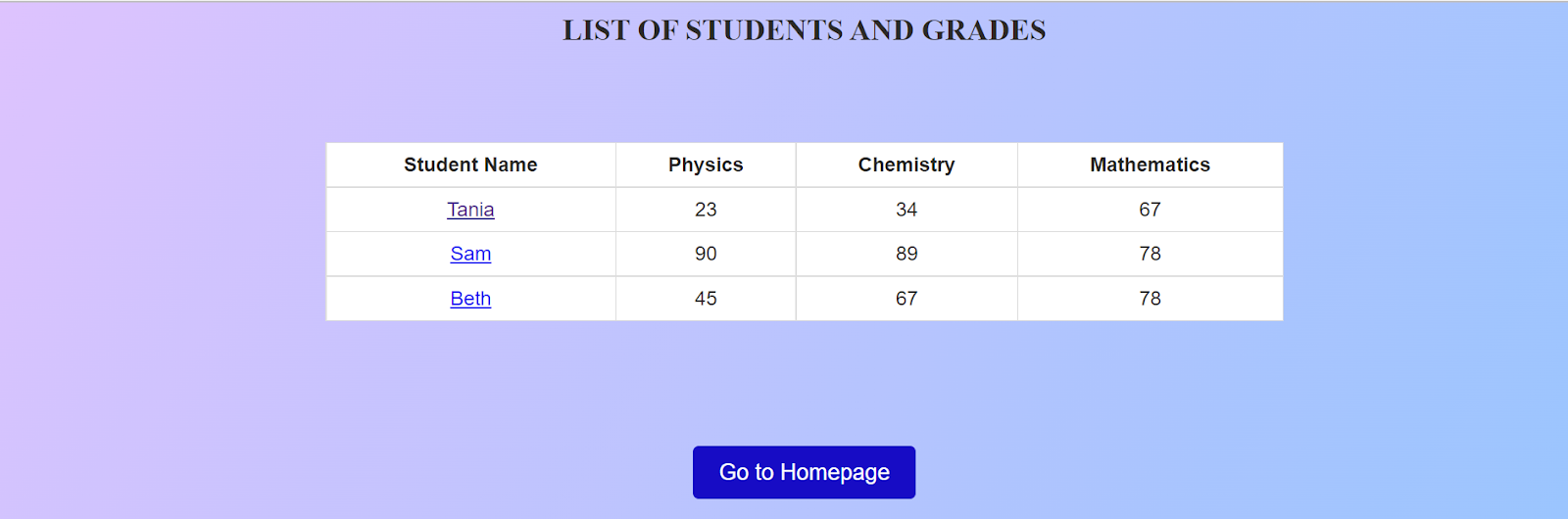1568x519 pixels.
Task: Open Beth's student link
Action: pyautogui.click(x=470, y=299)
